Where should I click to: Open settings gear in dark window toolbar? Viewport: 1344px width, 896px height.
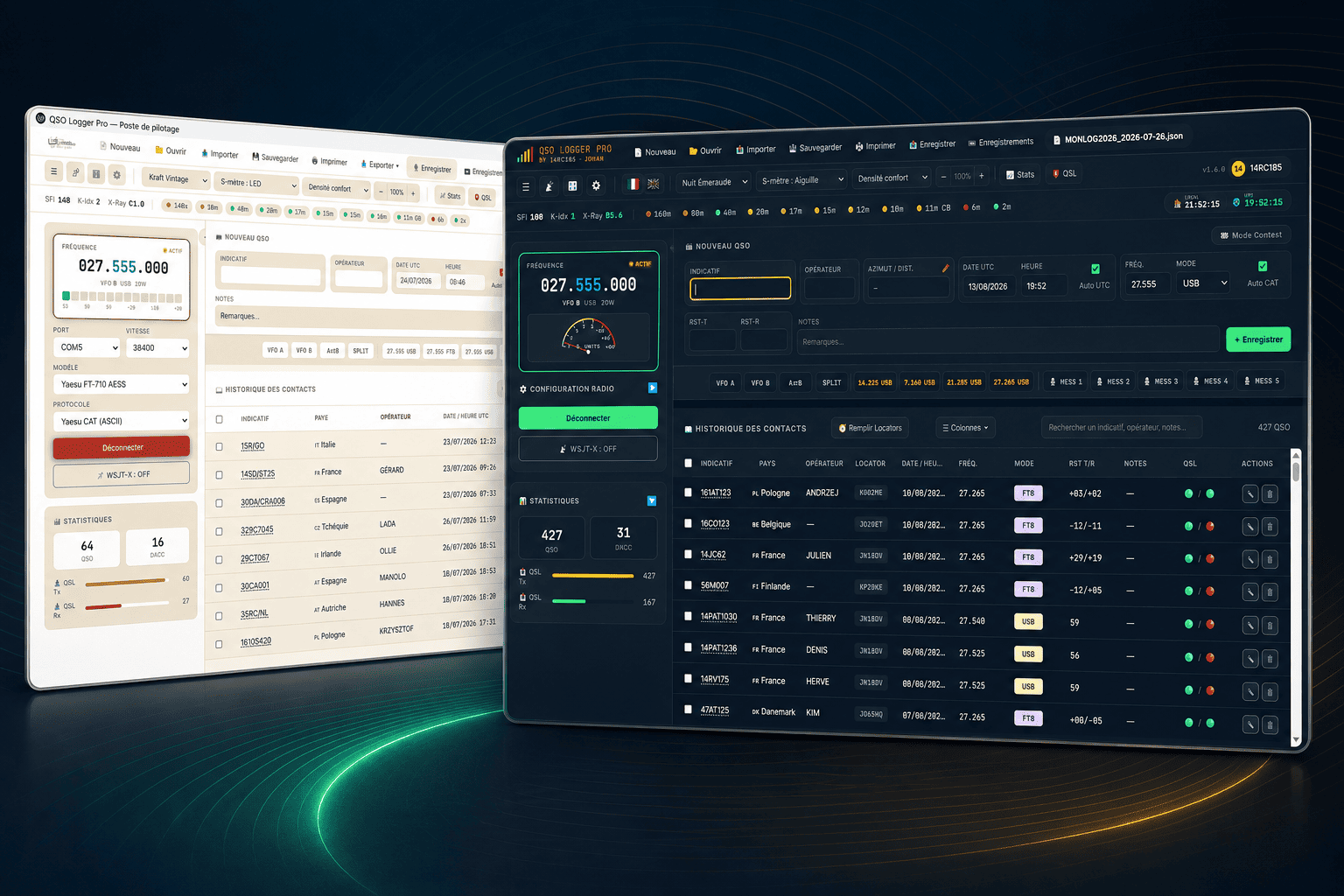596,185
